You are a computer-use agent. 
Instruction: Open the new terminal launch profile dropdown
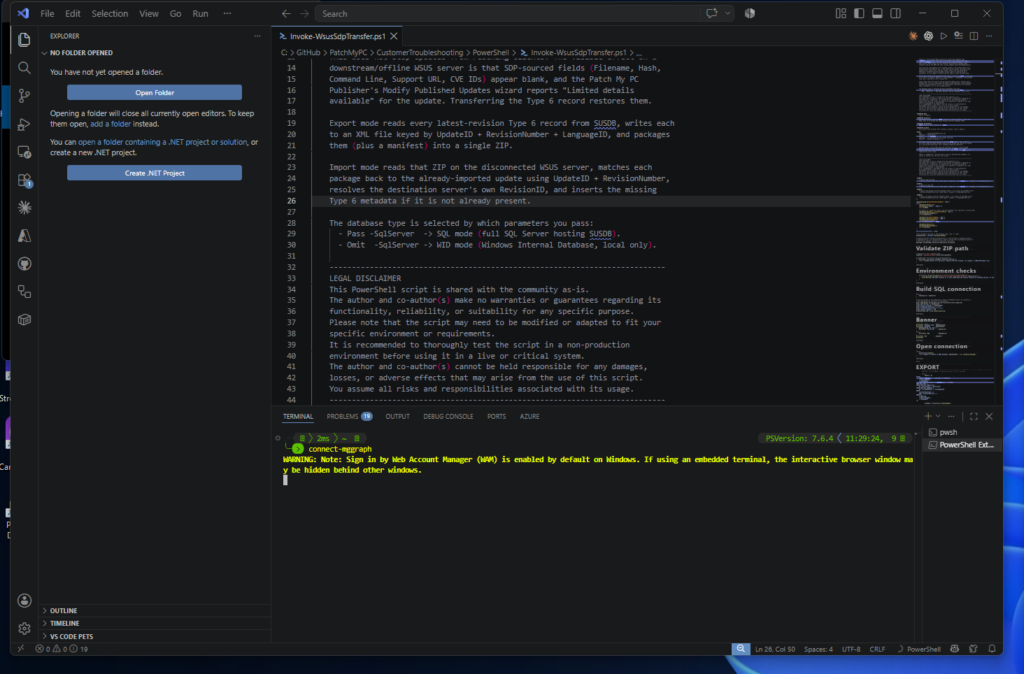[x=938, y=416]
